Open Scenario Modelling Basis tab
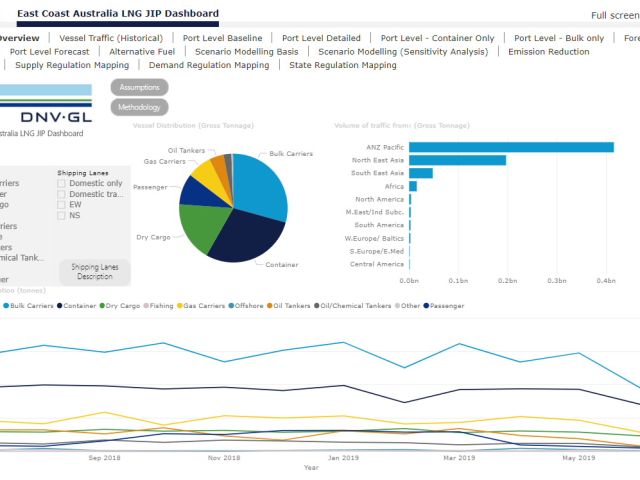640x480 pixels. click(x=247, y=52)
